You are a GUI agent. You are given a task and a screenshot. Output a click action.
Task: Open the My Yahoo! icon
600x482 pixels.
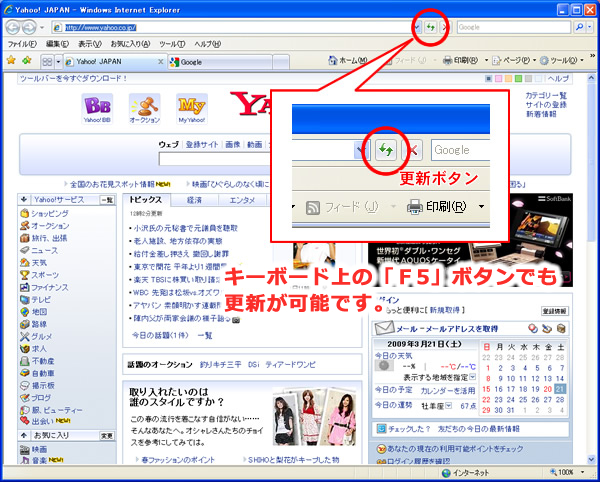tap(192, 108)
